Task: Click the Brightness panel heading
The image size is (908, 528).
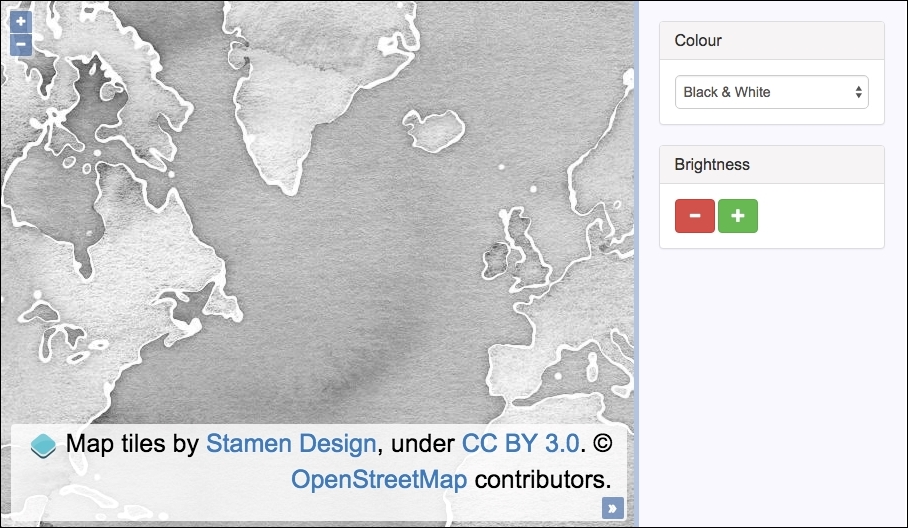Action: (x=771, y=164)
